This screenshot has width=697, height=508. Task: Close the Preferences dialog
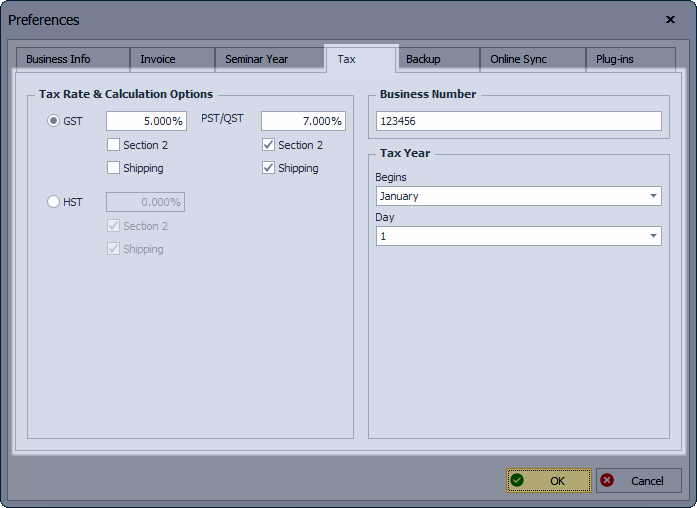[670, 20]
